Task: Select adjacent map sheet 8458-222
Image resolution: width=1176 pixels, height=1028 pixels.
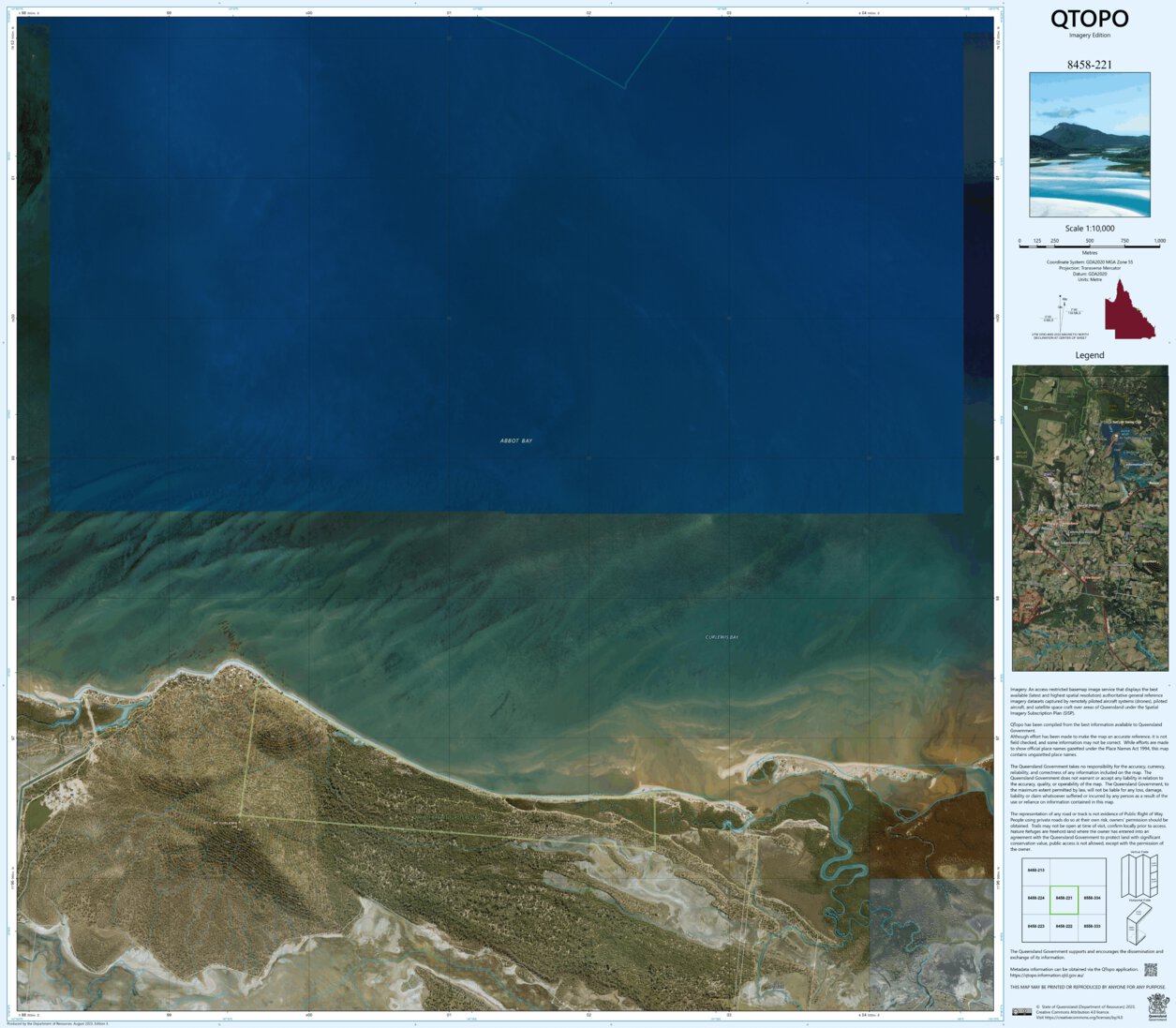Action: tap(1065, 926)
